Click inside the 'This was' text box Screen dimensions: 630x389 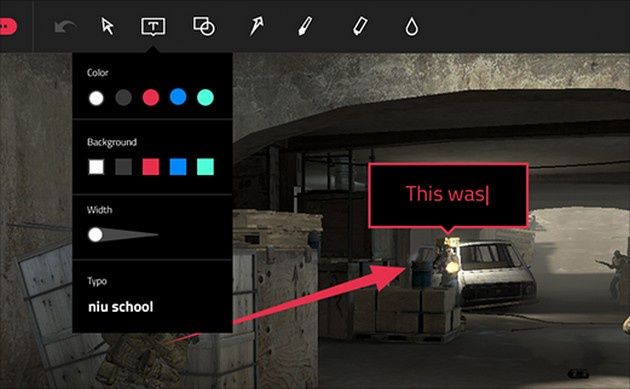coord(448,196)
